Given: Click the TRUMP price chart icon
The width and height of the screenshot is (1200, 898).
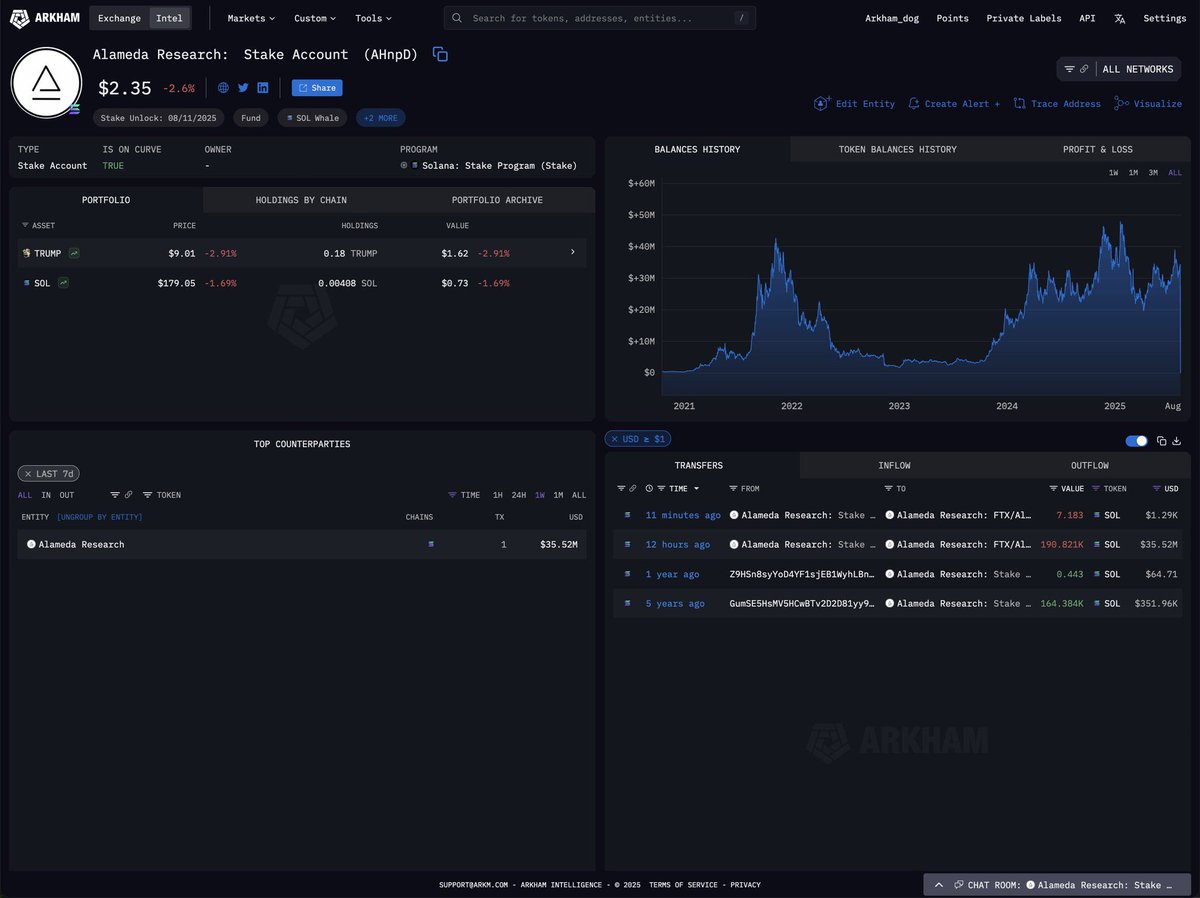Looking at the screenshot, I should pyautogui.click(x=74, y=253).
